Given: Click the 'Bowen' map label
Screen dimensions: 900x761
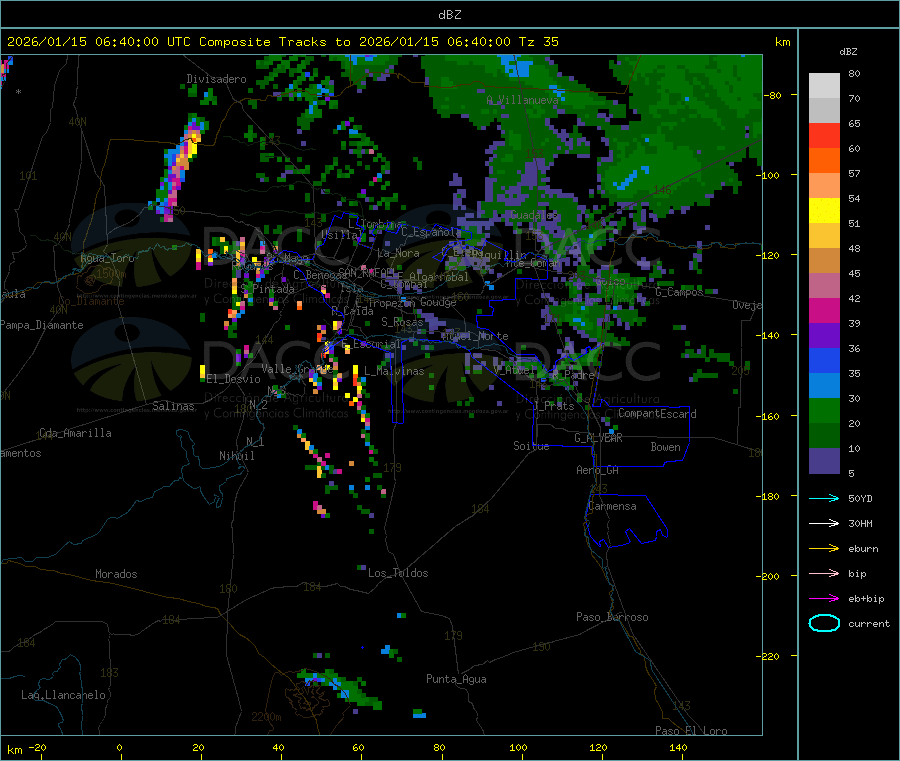Looking at the screenshot, I should [x=665, y=447].
